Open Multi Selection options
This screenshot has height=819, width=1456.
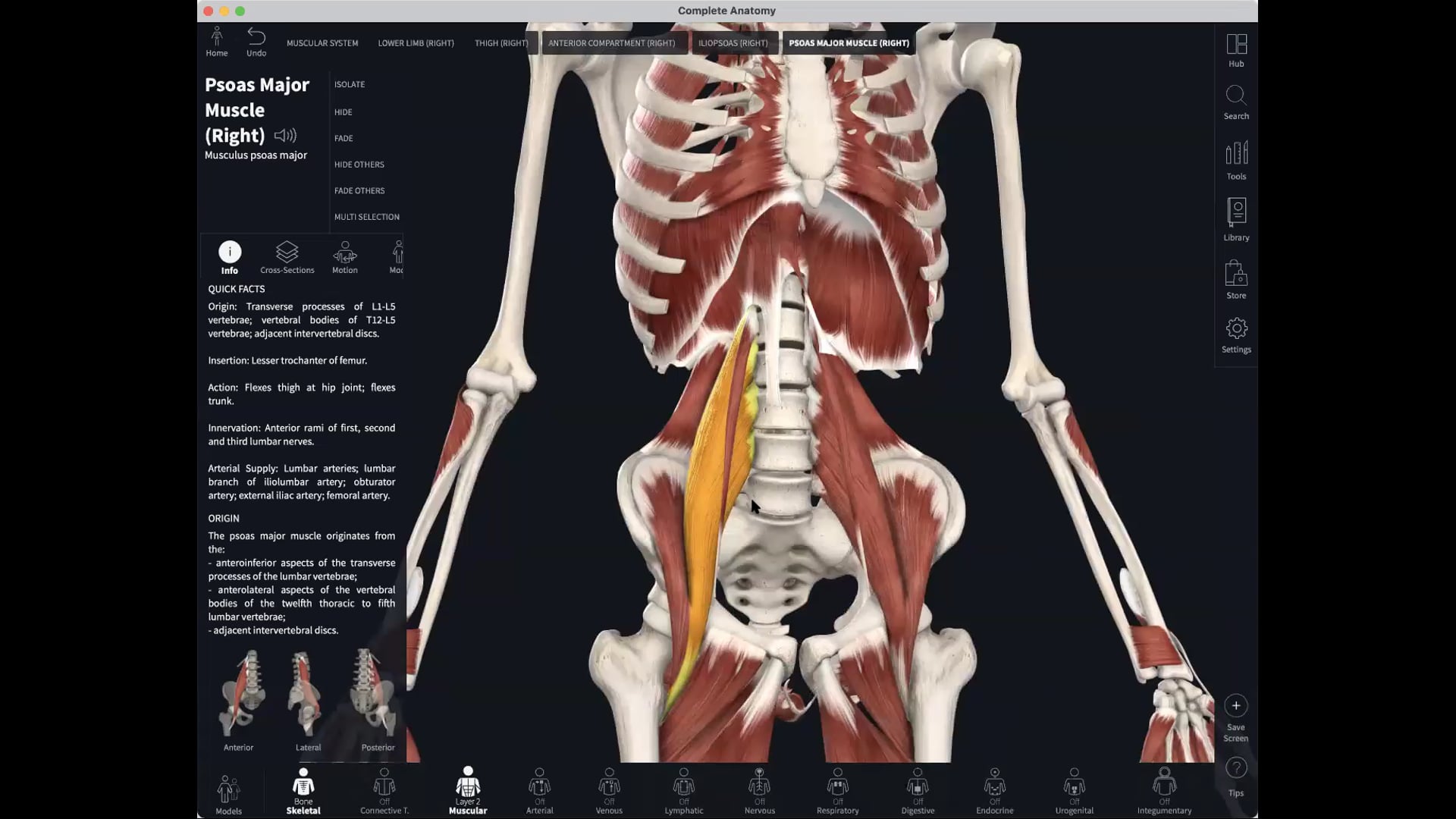pos(367,216)
